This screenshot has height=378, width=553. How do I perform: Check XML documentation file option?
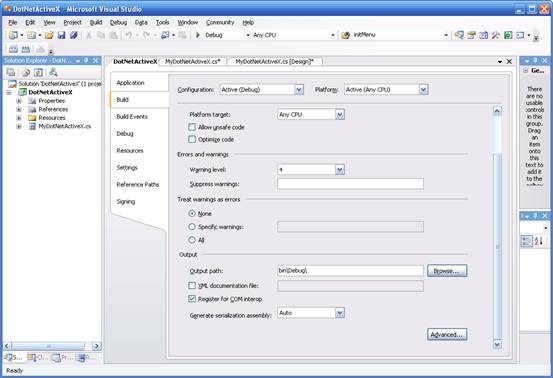click(x=192, y=285)
